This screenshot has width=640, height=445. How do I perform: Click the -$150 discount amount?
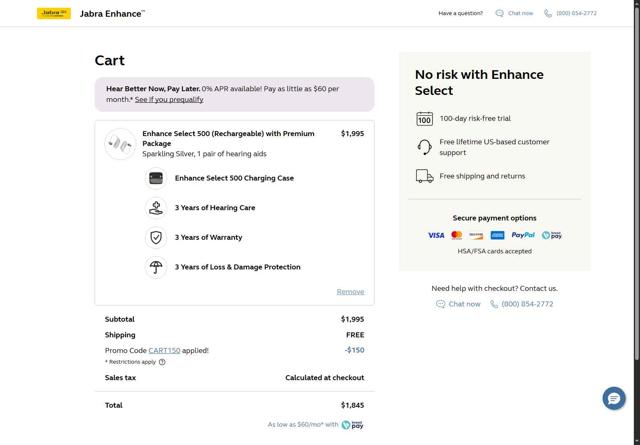point(354,350)
